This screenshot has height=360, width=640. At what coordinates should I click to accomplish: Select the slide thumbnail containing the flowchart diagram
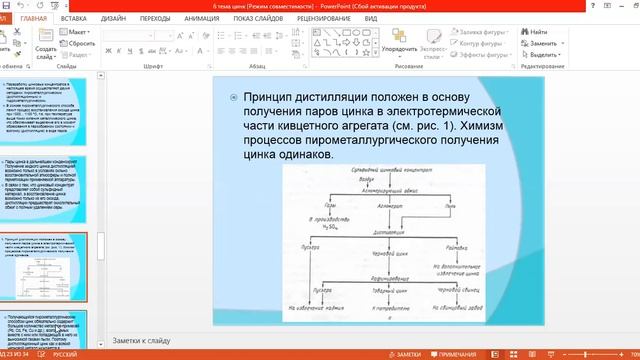43,267
